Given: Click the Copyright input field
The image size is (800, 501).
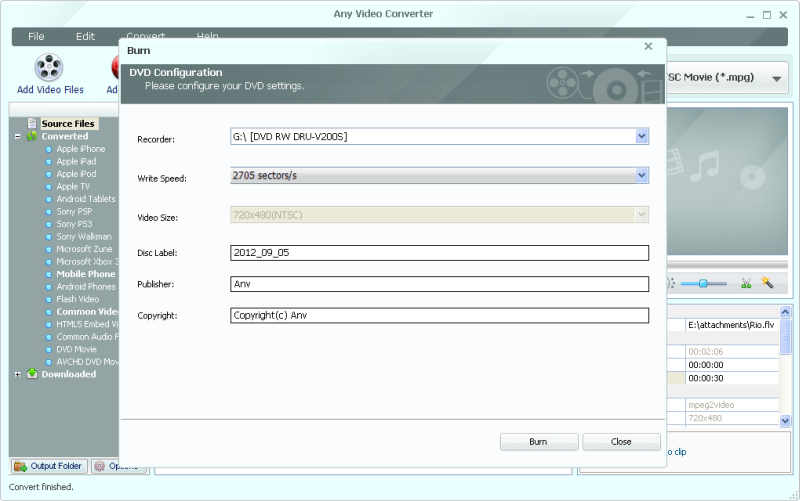Looking at the screenshot, I should point(439,315).
